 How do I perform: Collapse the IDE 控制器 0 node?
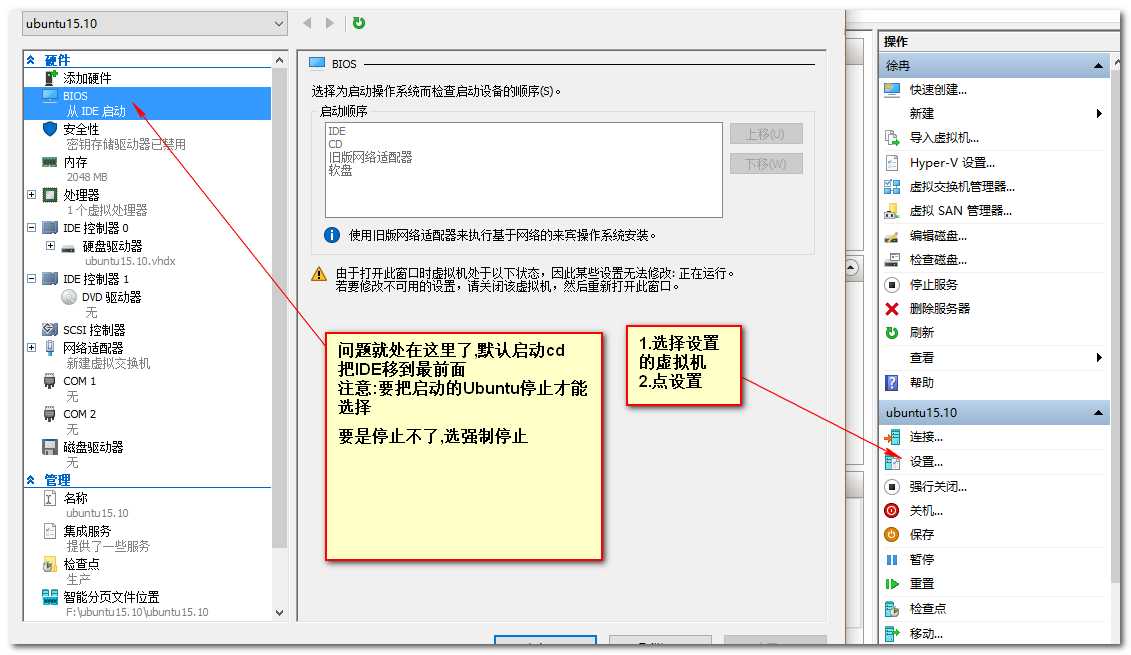point(31,228)
